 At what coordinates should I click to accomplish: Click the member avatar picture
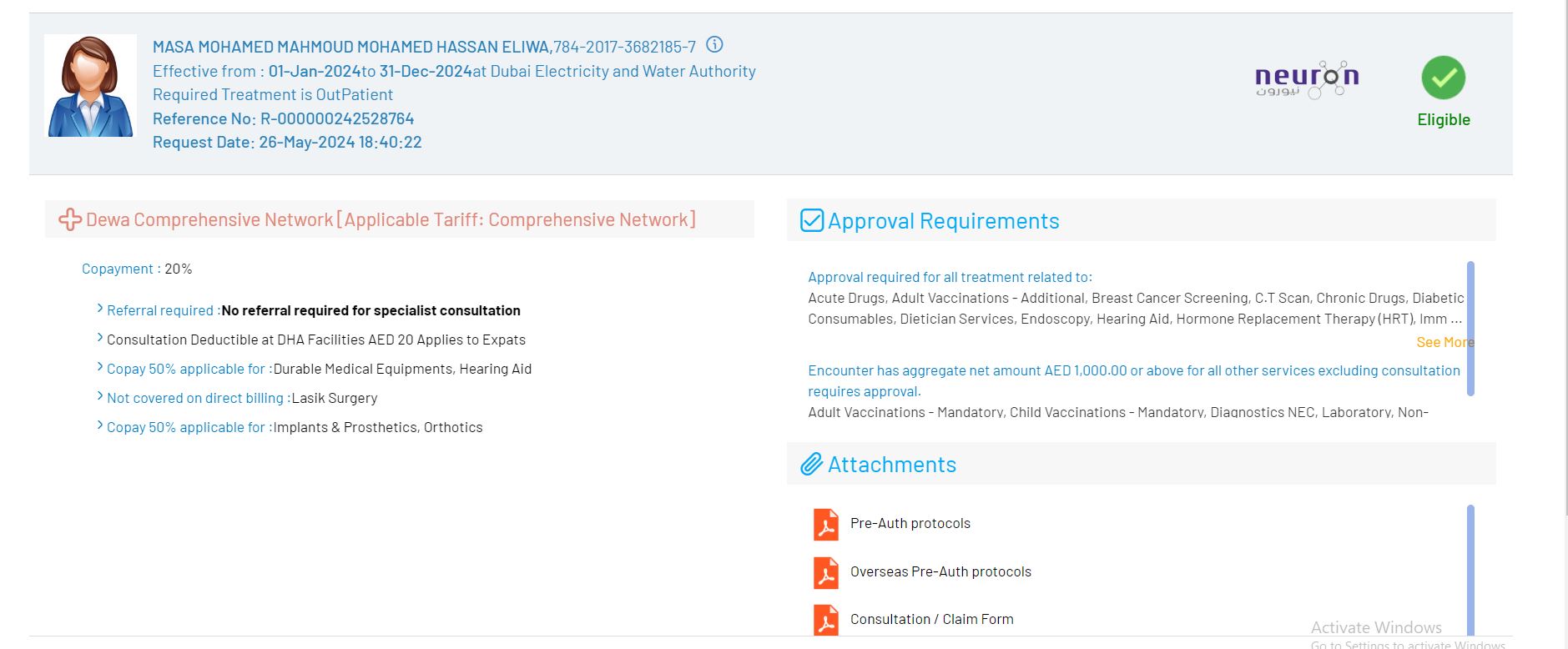90,86
